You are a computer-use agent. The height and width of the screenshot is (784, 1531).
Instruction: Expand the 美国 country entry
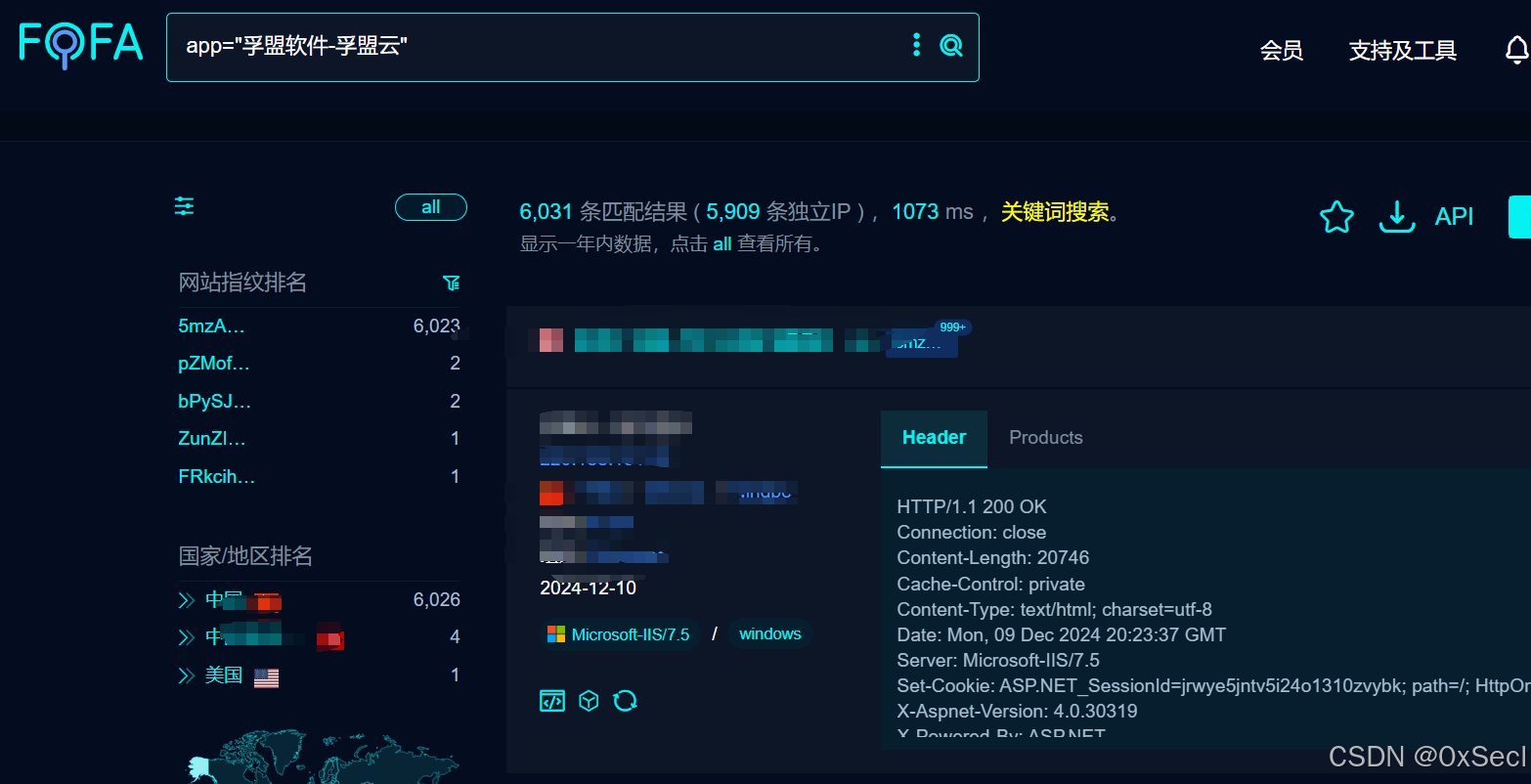tap(186, 675)
